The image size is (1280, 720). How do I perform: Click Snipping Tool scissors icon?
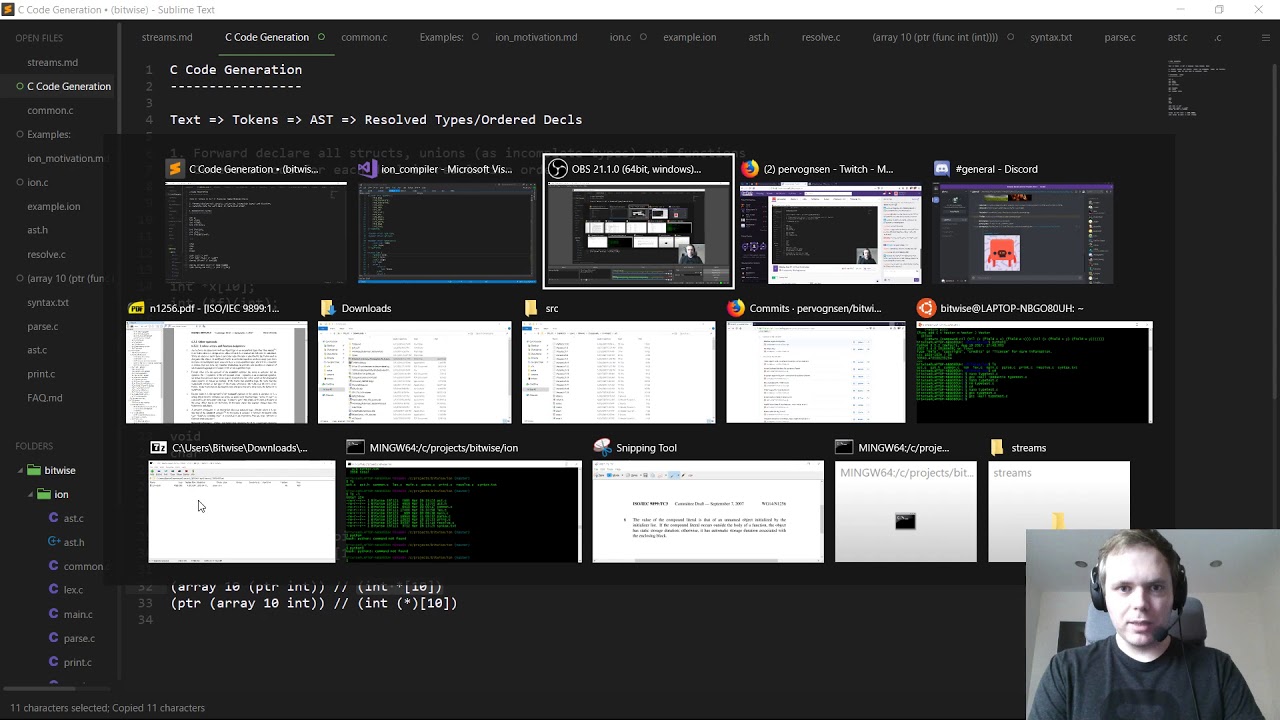pos(602,447)
